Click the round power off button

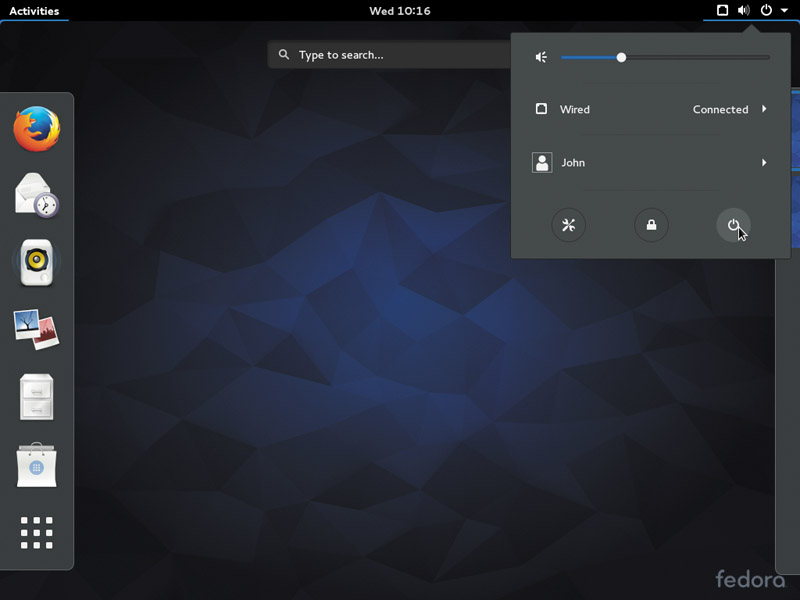pyautogui.click(x=733, y=225)
